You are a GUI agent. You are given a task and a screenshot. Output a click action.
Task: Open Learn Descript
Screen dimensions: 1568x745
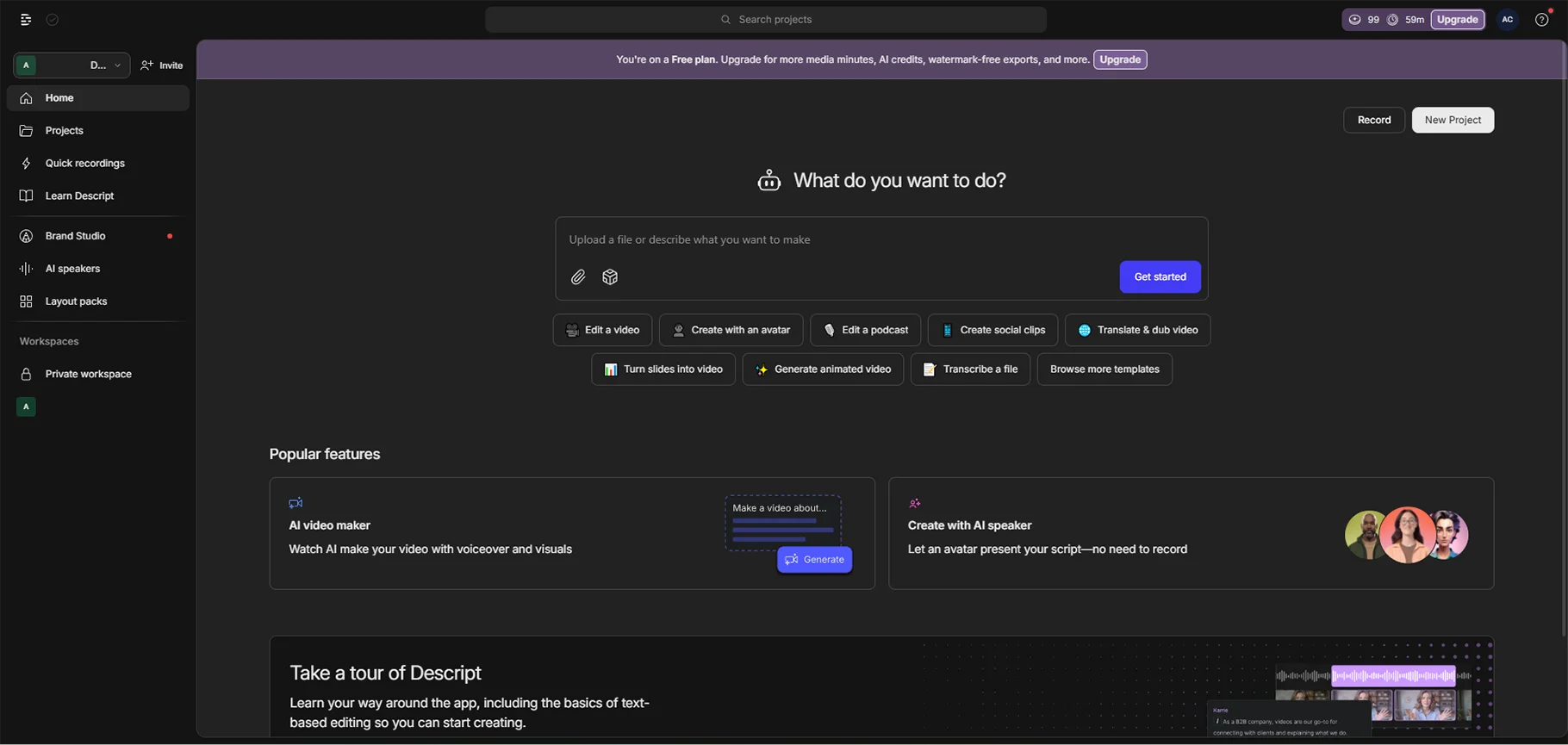click(98, 196)
